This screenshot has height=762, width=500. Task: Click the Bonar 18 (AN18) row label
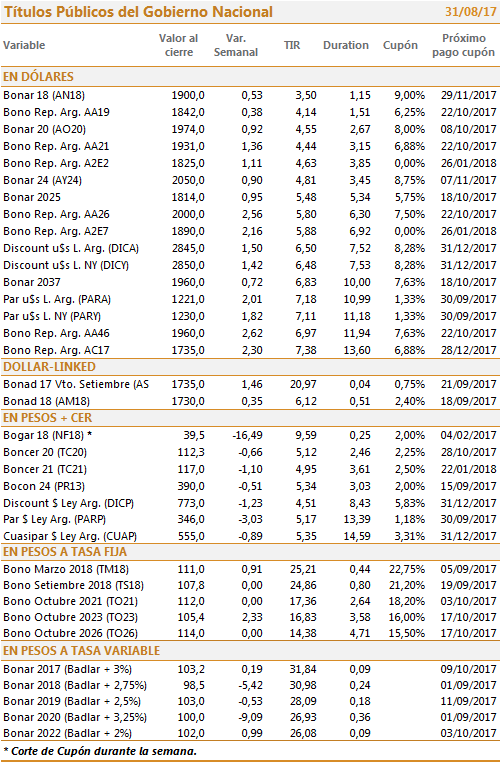[44, 95]
